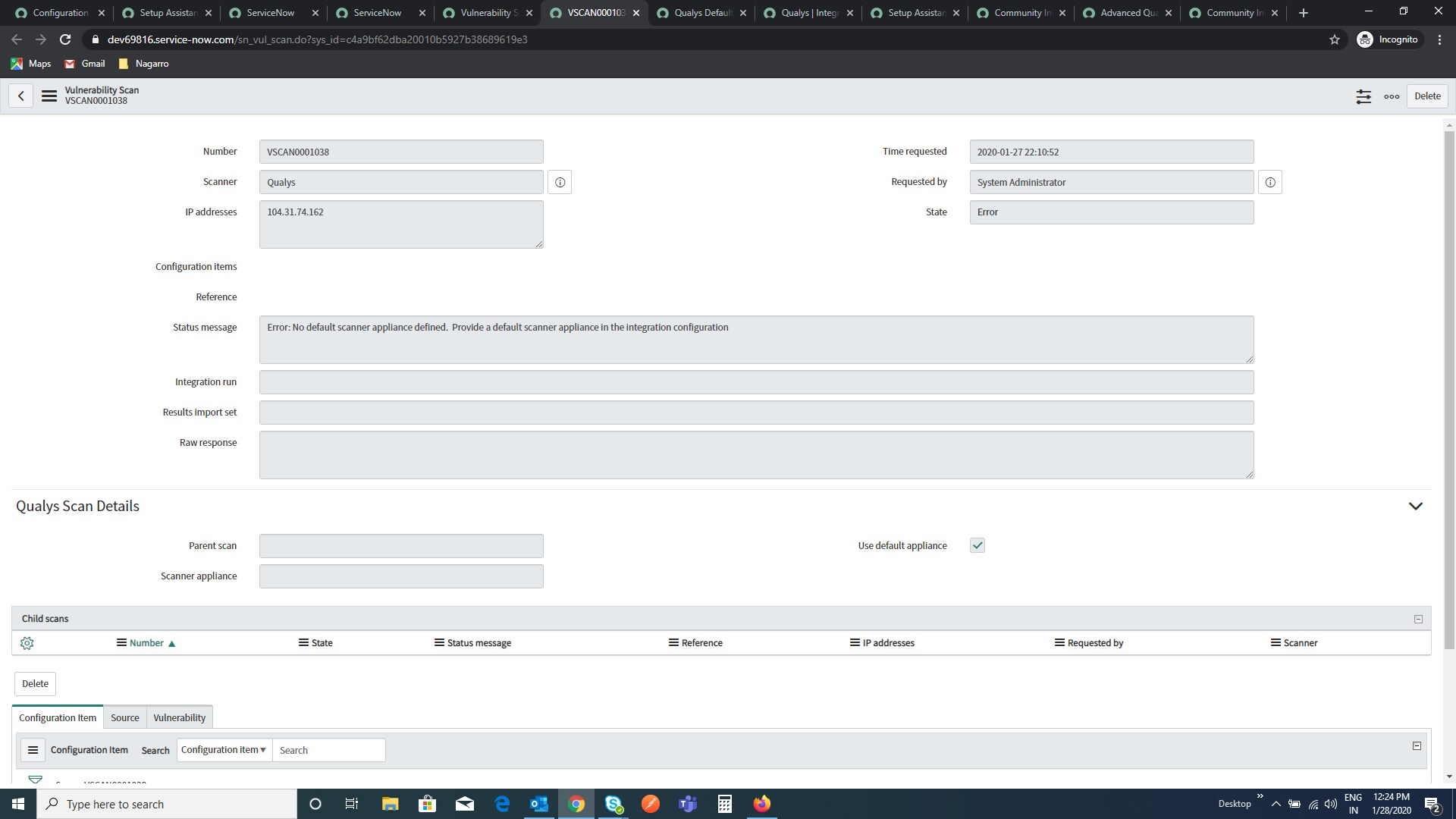Screen dimensions: 1456x819
Task: Click the IP addresses field
Action: [401, 224]
